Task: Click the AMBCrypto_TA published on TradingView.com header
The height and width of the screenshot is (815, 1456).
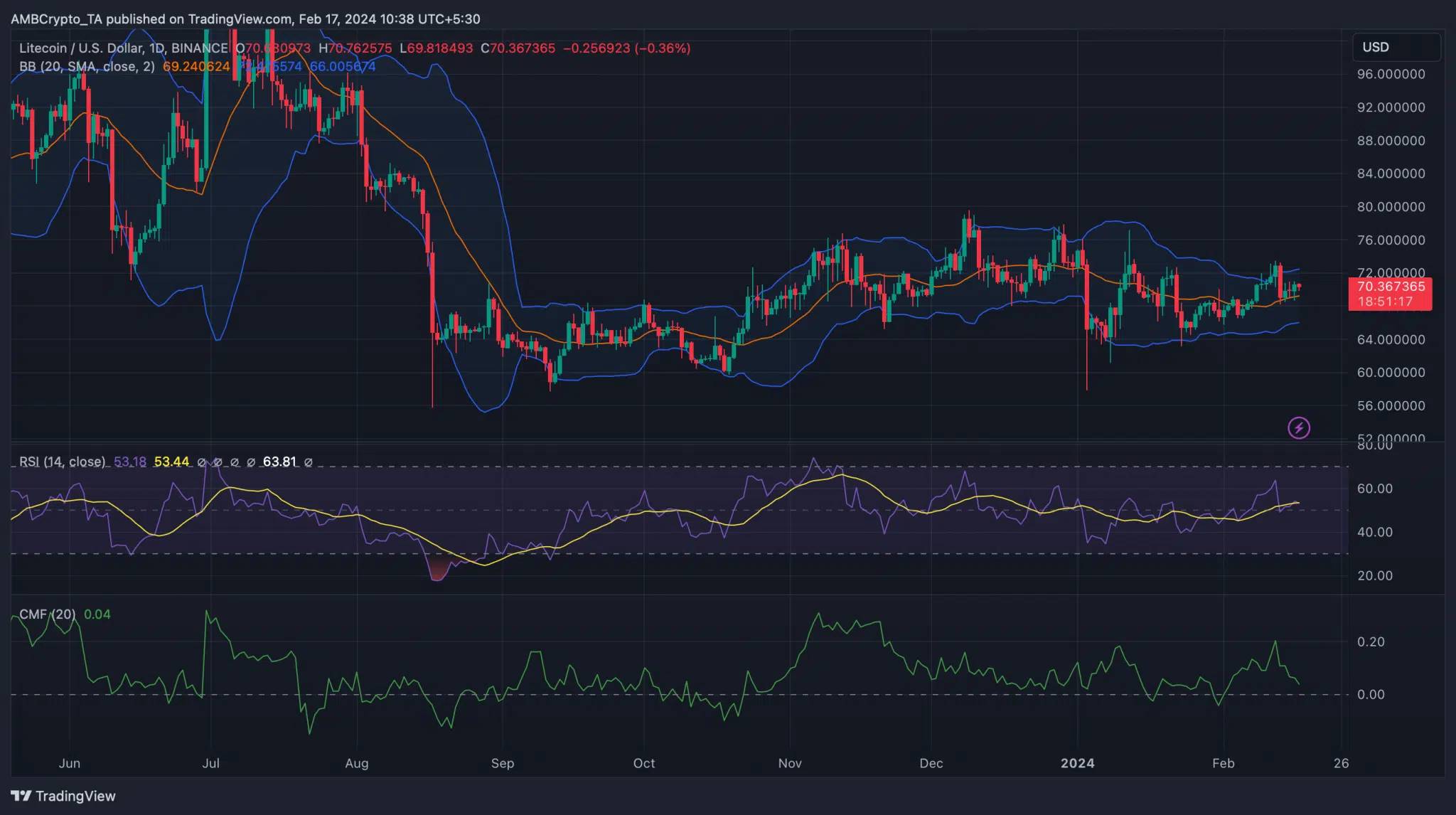Action: (x=245, y=19)
